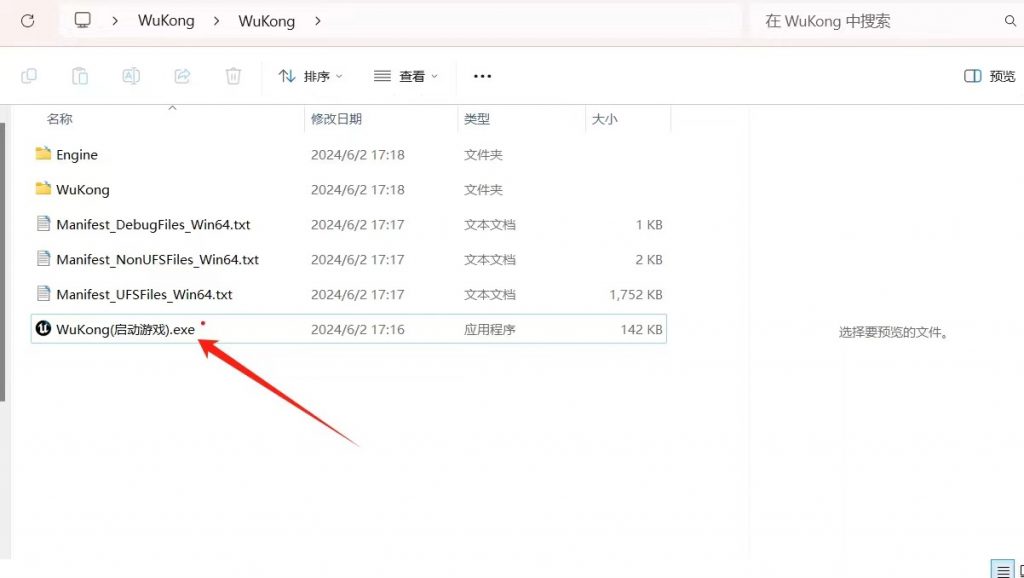Open the 排序 sort dropdown
The height and width of the screenshot is (578, 1024).
click(310, 75)
